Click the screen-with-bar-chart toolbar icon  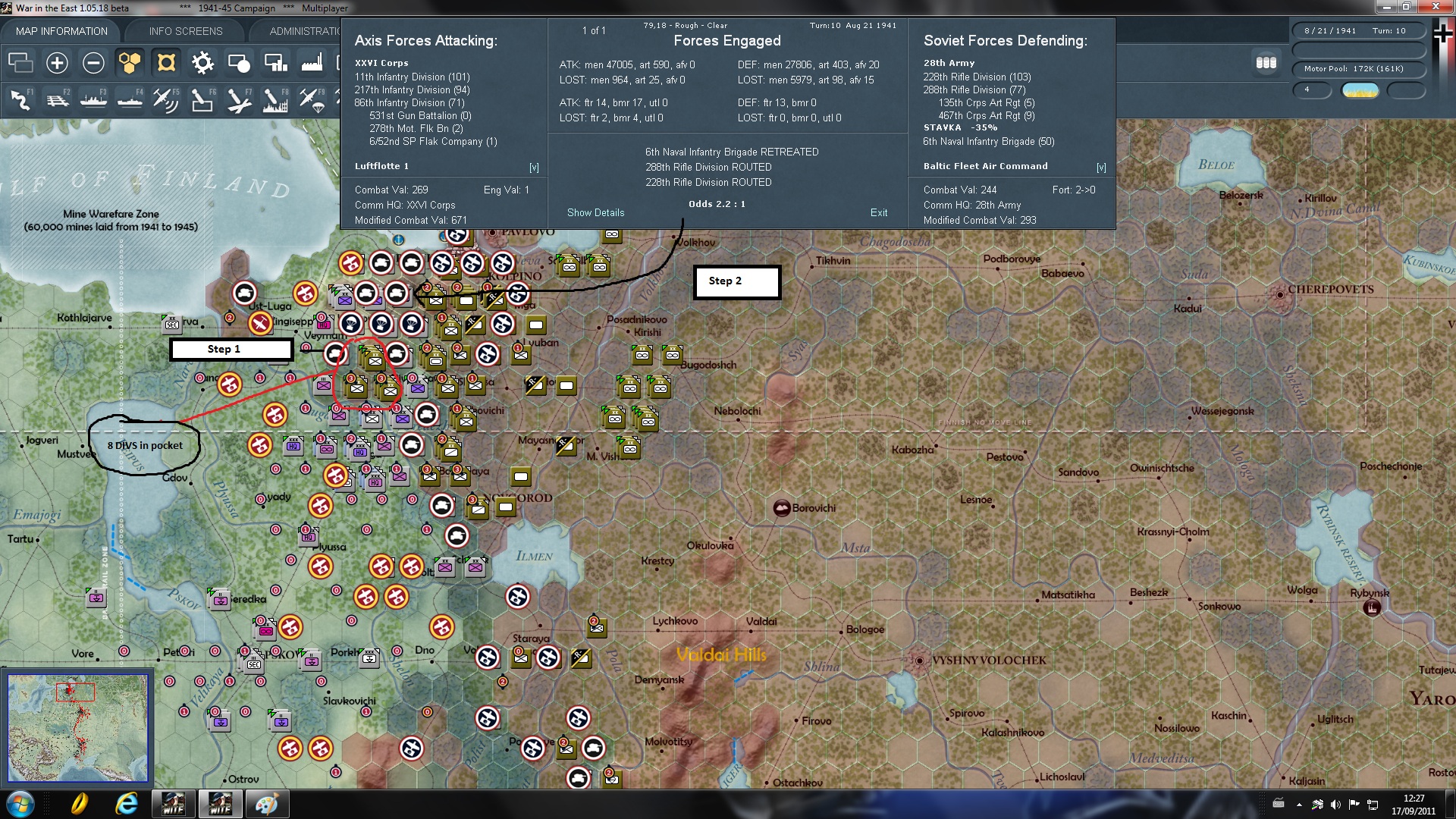(x=275, y=63)
